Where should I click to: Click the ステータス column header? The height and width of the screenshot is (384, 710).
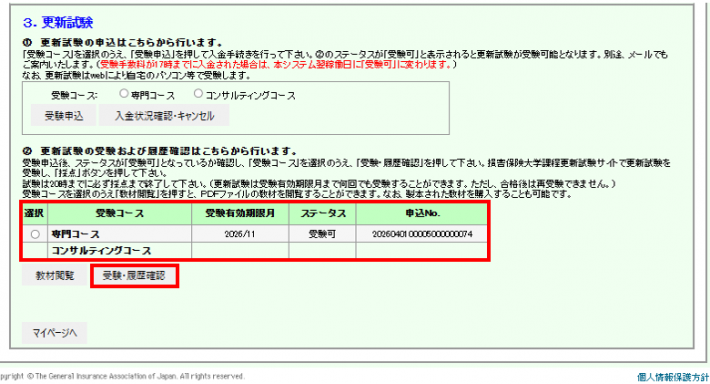tap(322, 213)
